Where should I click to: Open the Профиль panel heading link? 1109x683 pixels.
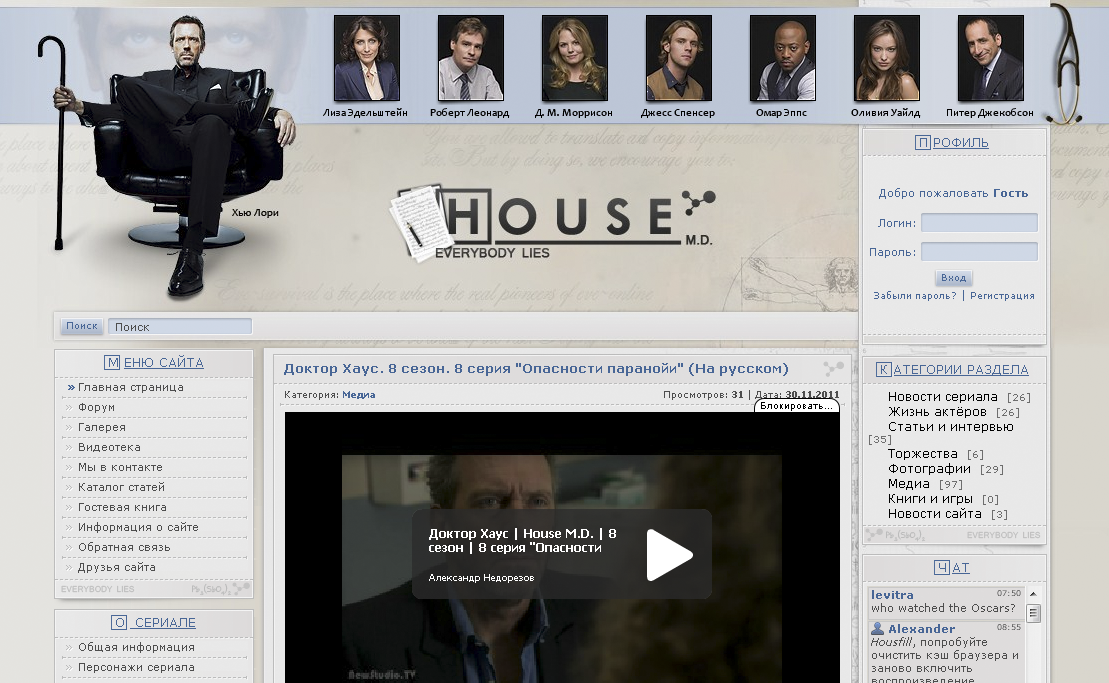point(952,143)
